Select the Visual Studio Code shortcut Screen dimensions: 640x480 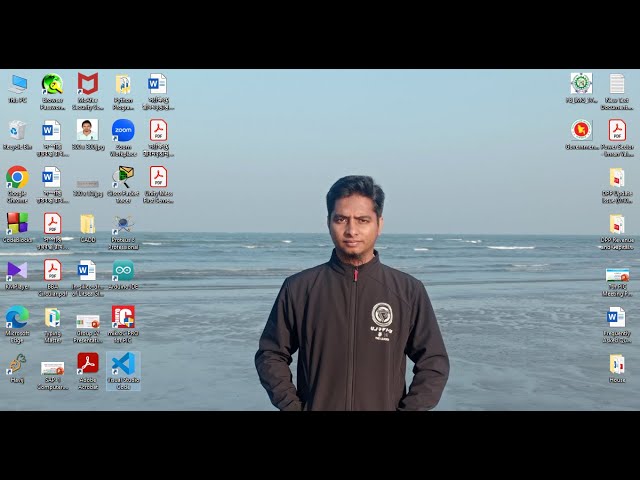tap(123, 364)
